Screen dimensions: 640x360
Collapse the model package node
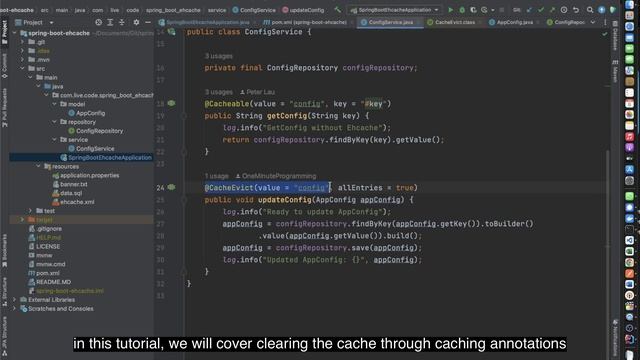click(54, 104)
